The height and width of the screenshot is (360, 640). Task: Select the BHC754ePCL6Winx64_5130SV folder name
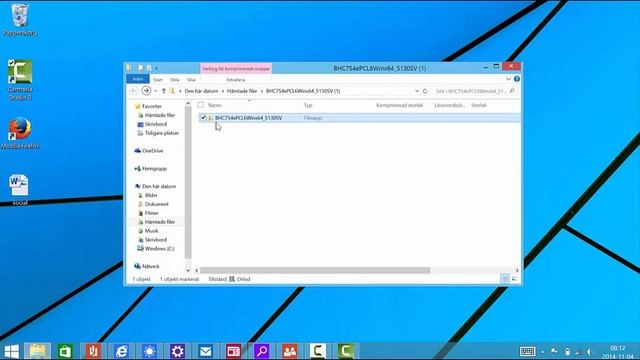(x=248, y=118)
